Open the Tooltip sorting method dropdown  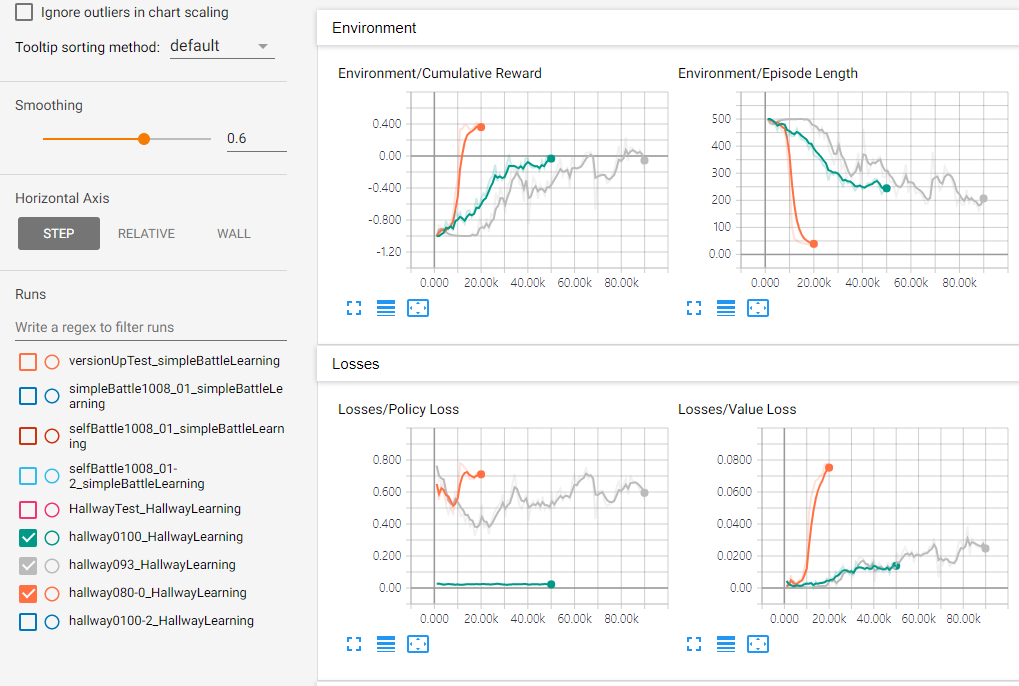222,46
